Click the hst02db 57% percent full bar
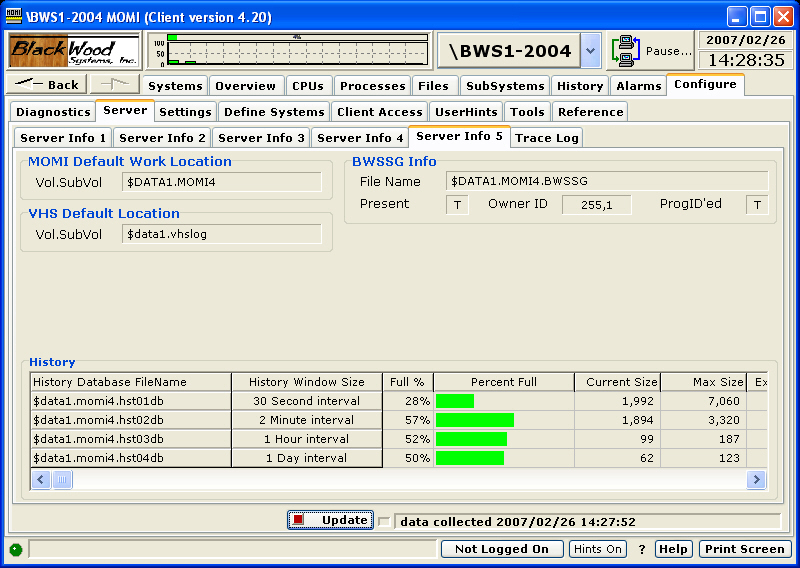 coord(475,420)
